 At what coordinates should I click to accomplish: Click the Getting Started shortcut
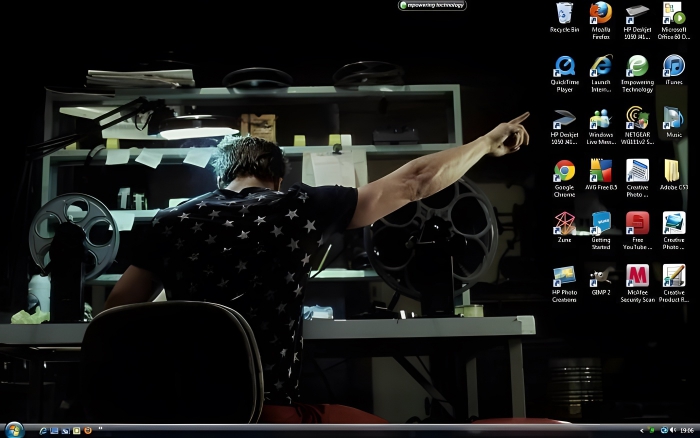pyautogui.click(x=601, y=223)
